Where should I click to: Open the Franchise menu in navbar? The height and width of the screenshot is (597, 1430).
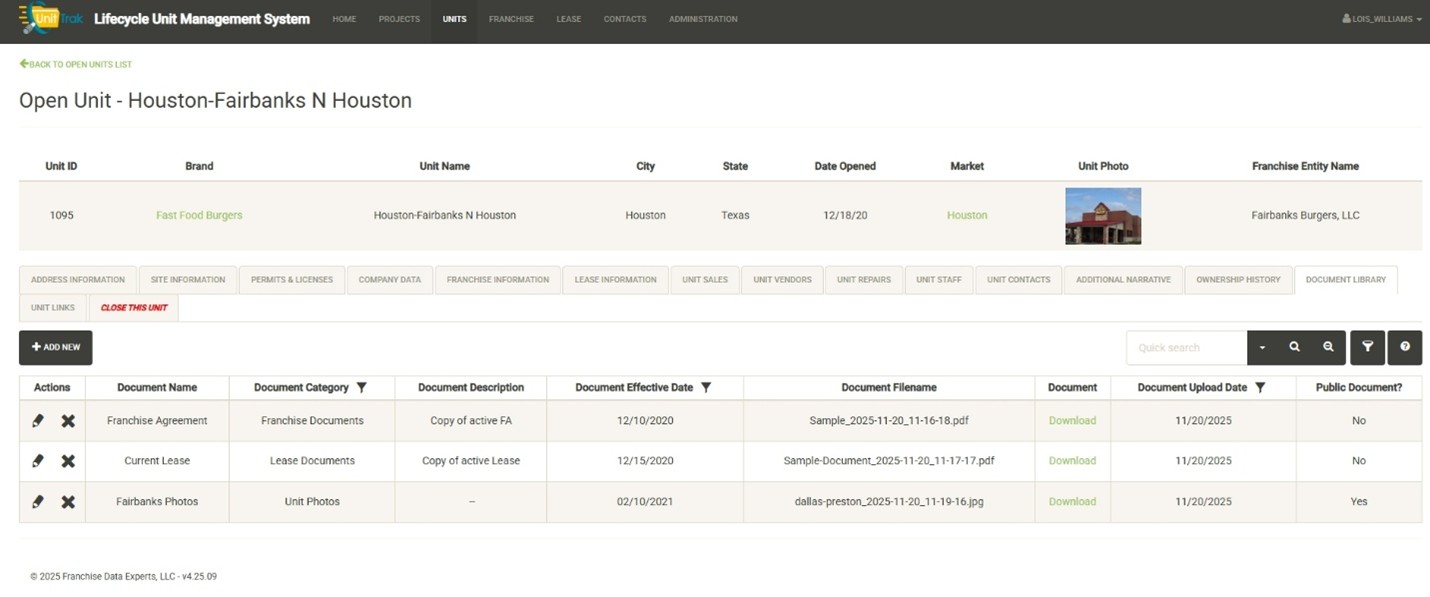511,19
